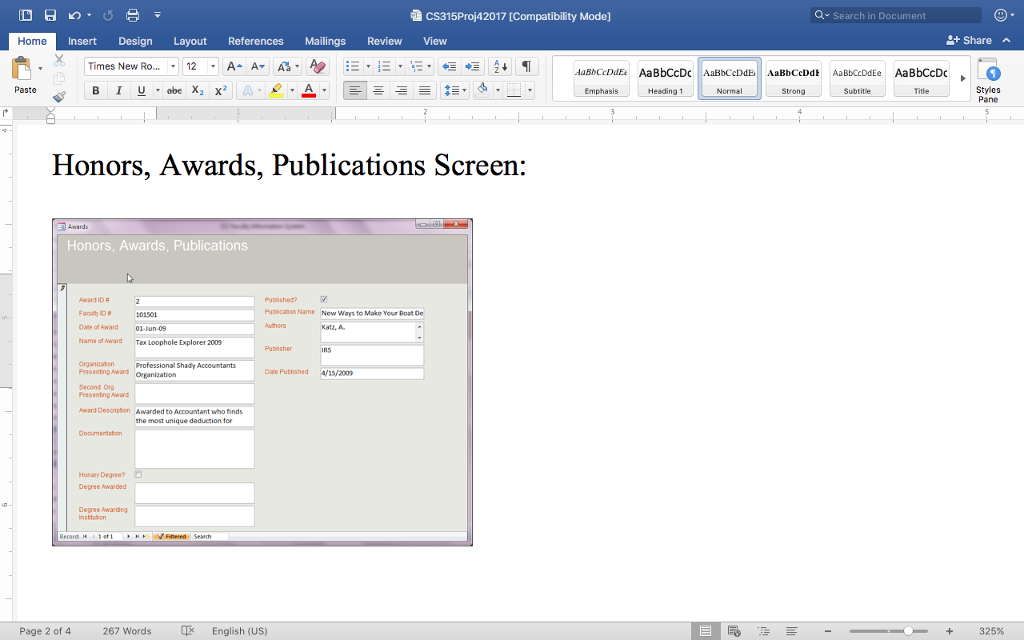Click the Save icon in title bar
This screenshot has height=640, width=1024.
pos(52,15)
